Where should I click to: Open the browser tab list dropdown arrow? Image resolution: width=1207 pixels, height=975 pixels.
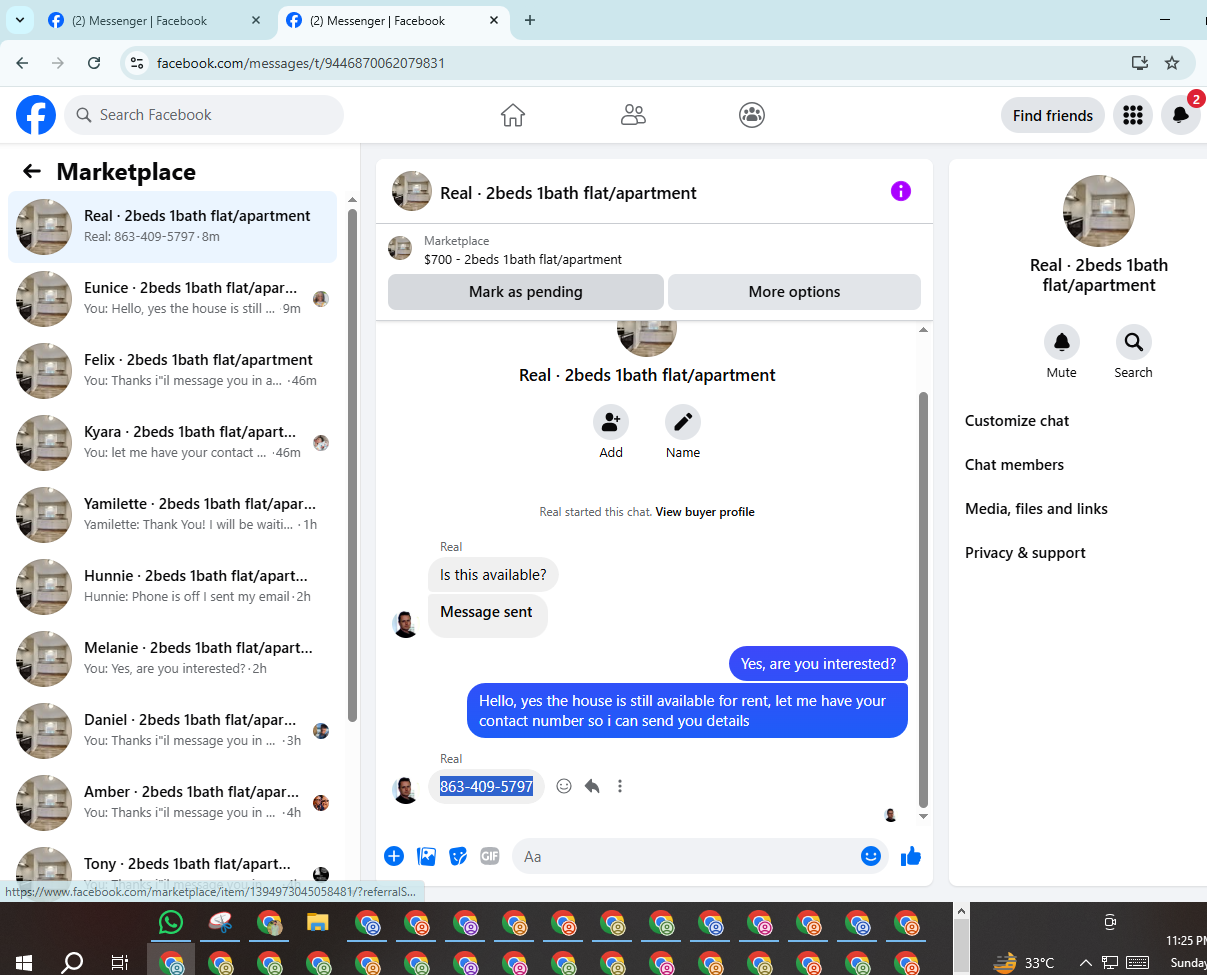click(x=20, y=20)
